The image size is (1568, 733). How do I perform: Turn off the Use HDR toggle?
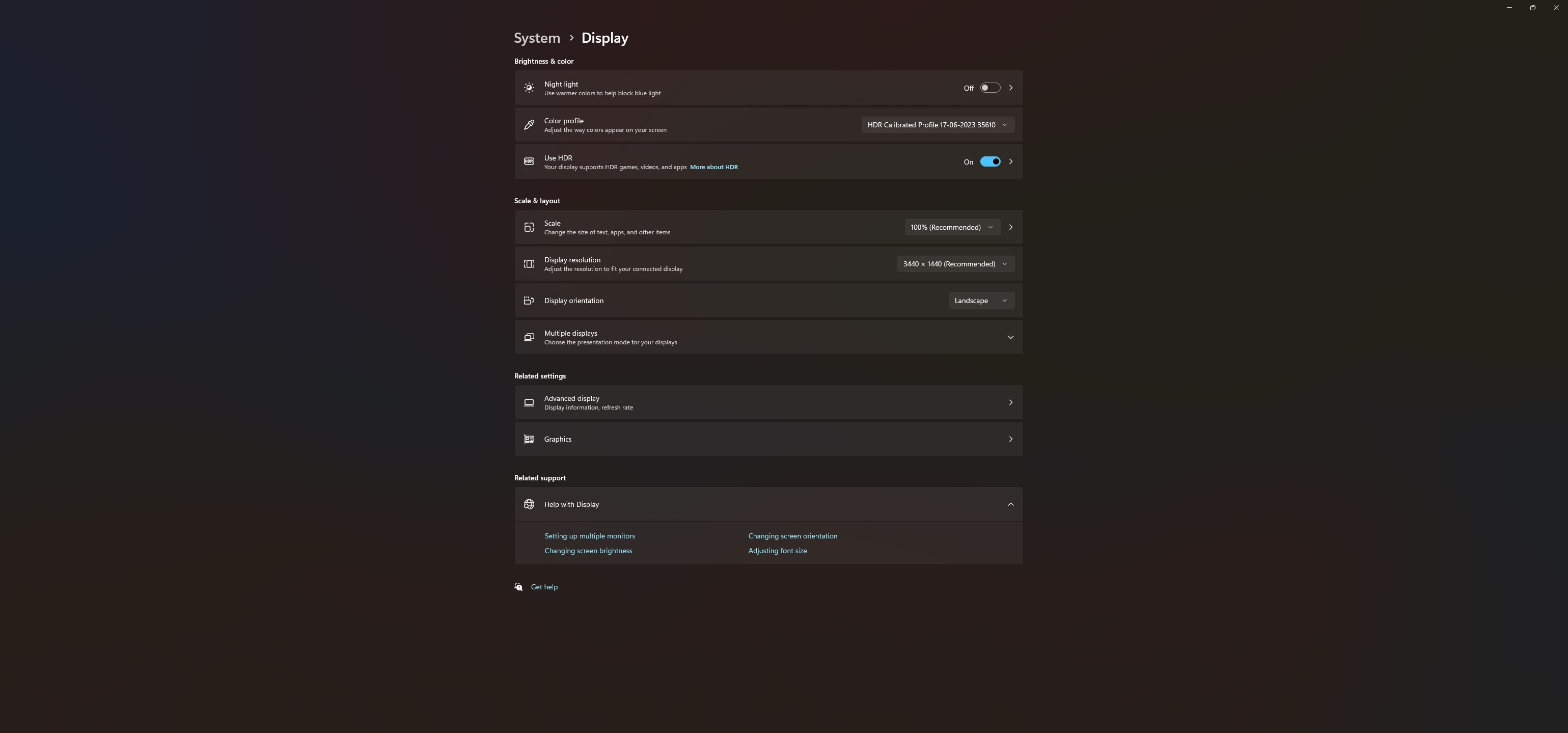click(989, 161)
